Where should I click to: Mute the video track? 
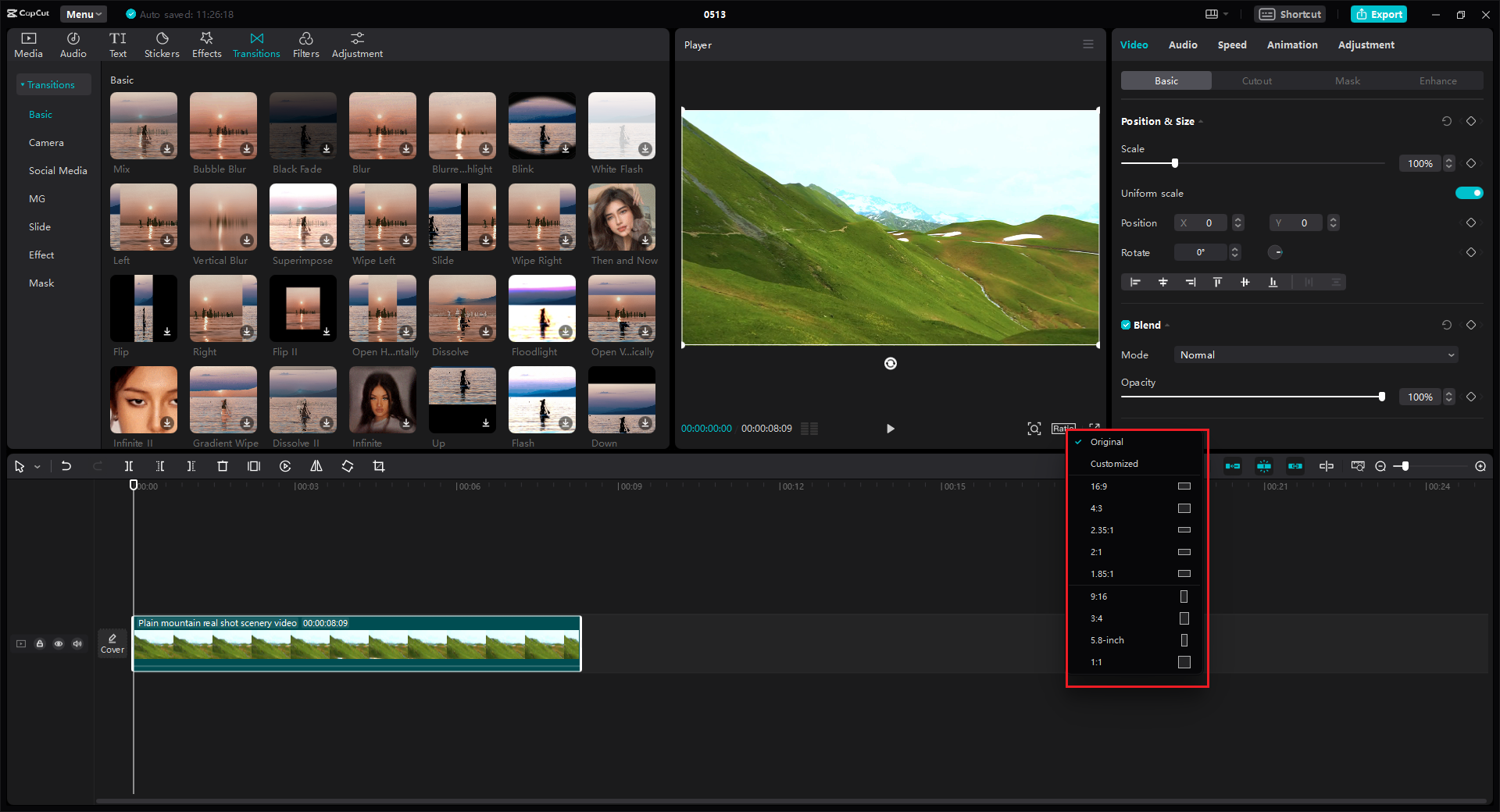coord(77,643)
